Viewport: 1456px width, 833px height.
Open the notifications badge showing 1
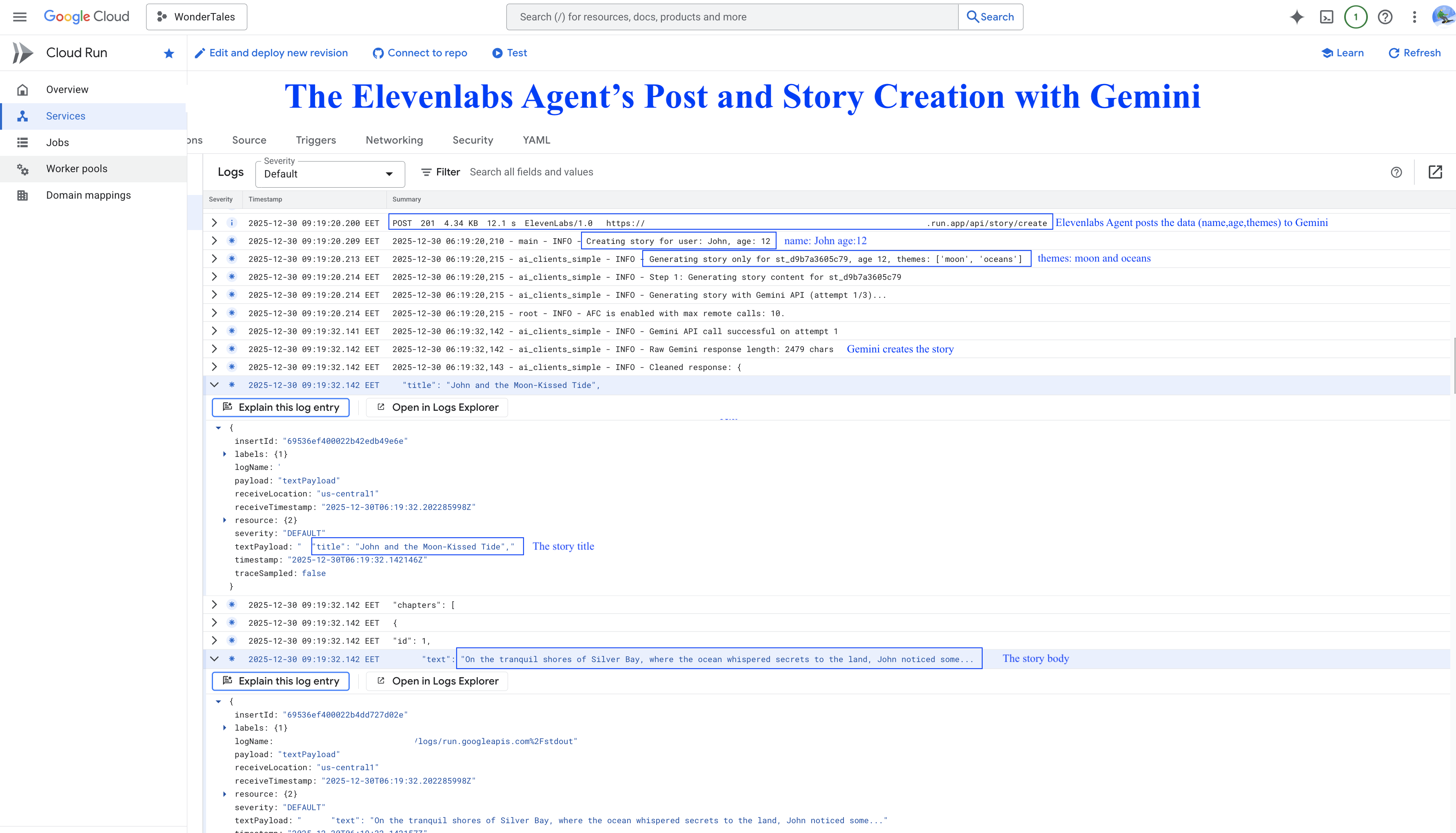[x=1355, y=17]
